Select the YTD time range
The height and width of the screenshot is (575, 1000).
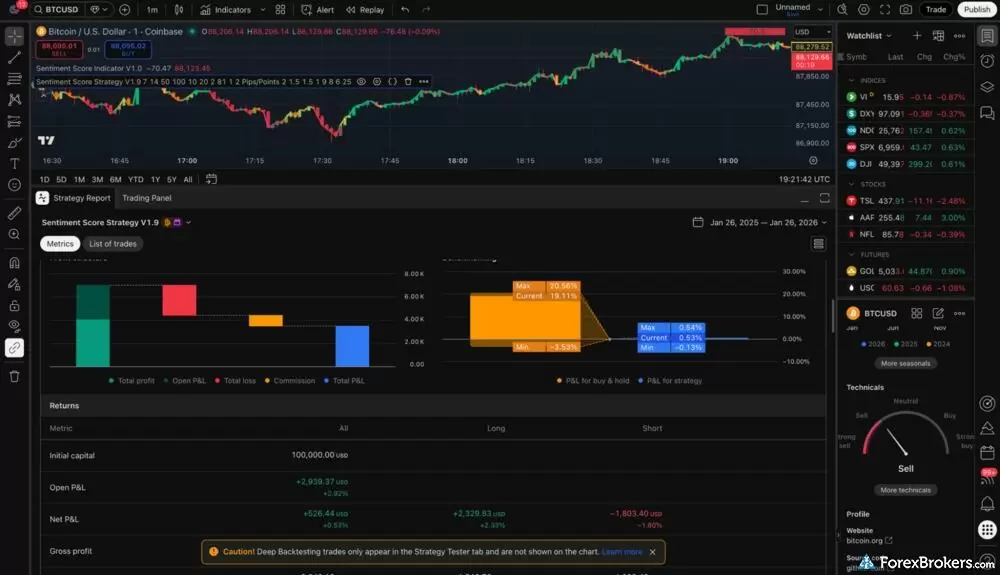pos(136,180)
